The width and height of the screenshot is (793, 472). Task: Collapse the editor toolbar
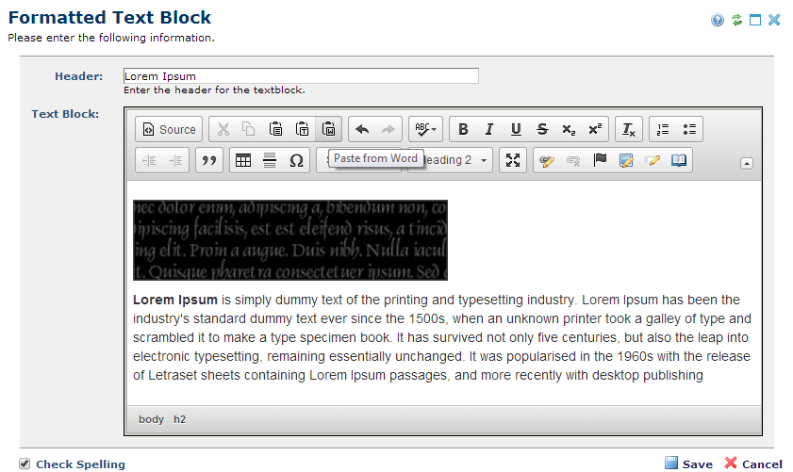(746, 163)
